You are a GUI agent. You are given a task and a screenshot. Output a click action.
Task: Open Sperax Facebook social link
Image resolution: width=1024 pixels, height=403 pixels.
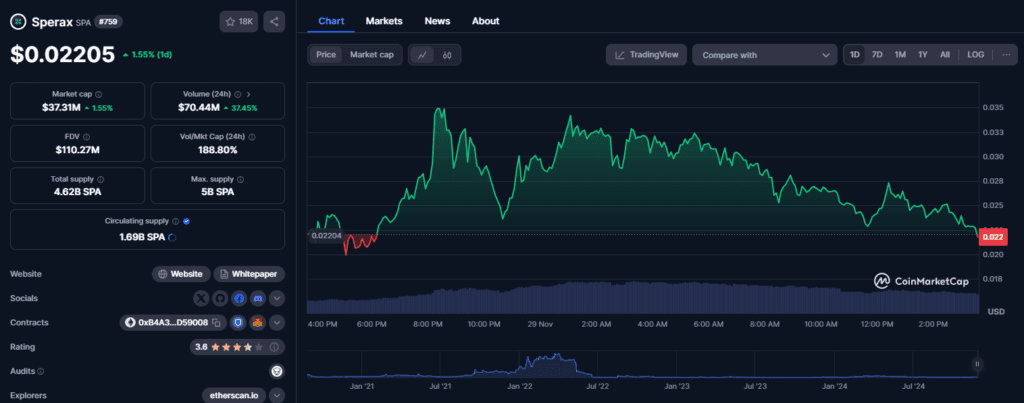pos(239,298)
